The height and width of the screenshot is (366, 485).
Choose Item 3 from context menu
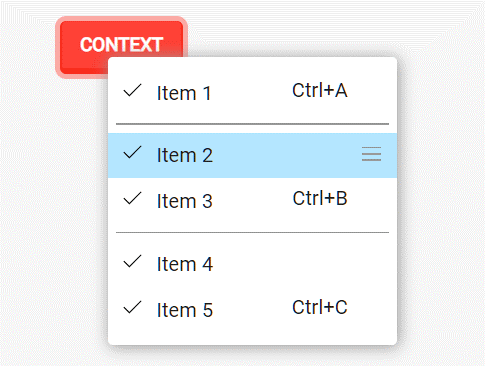pyautogui.click(x=252, y=200)
